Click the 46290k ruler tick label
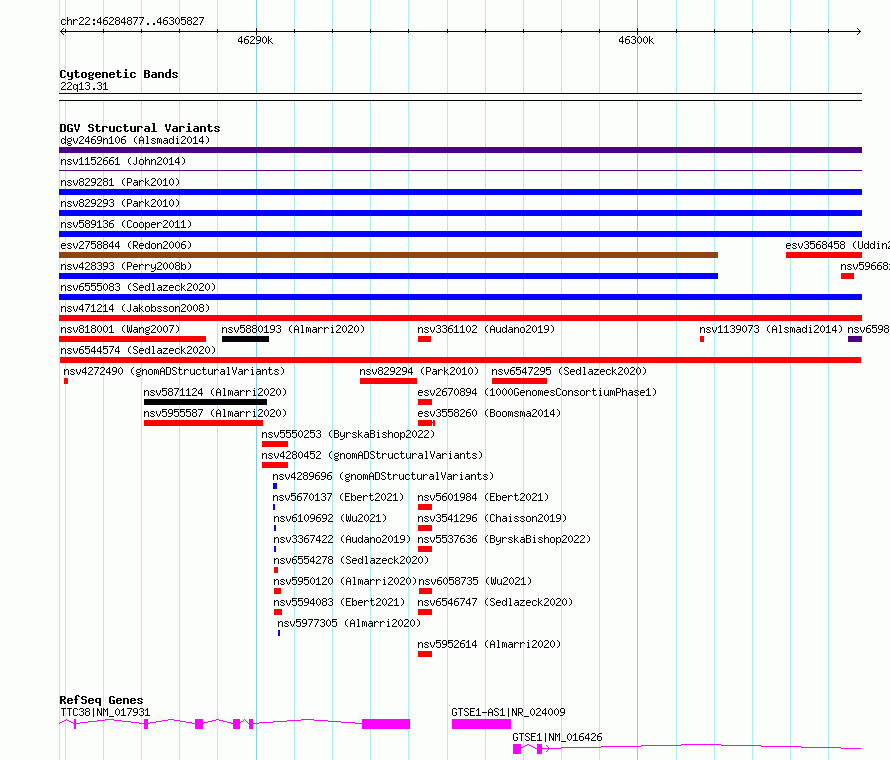890x760 pixels. (255, 40)
